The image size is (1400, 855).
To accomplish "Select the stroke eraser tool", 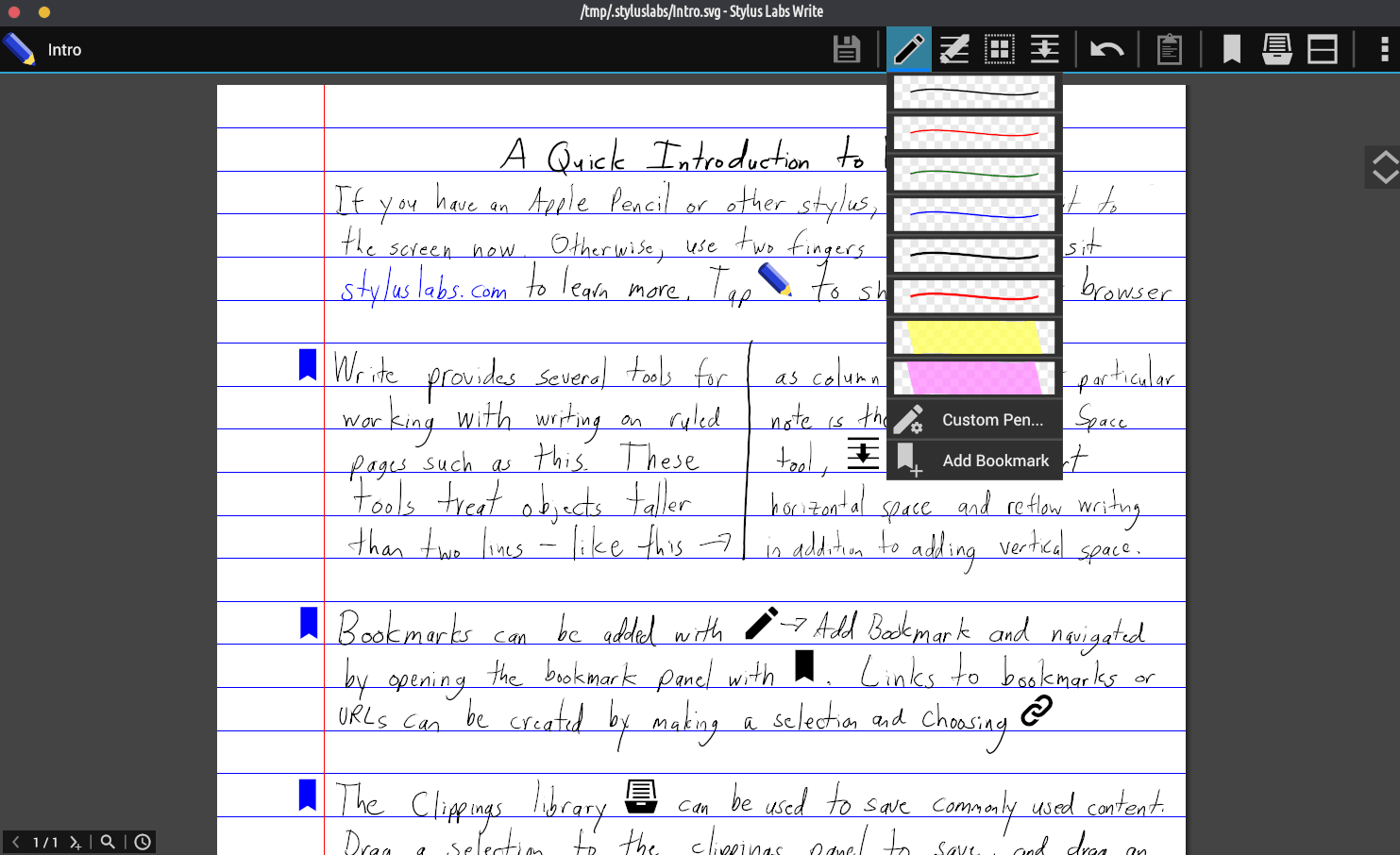I will 954,49.
